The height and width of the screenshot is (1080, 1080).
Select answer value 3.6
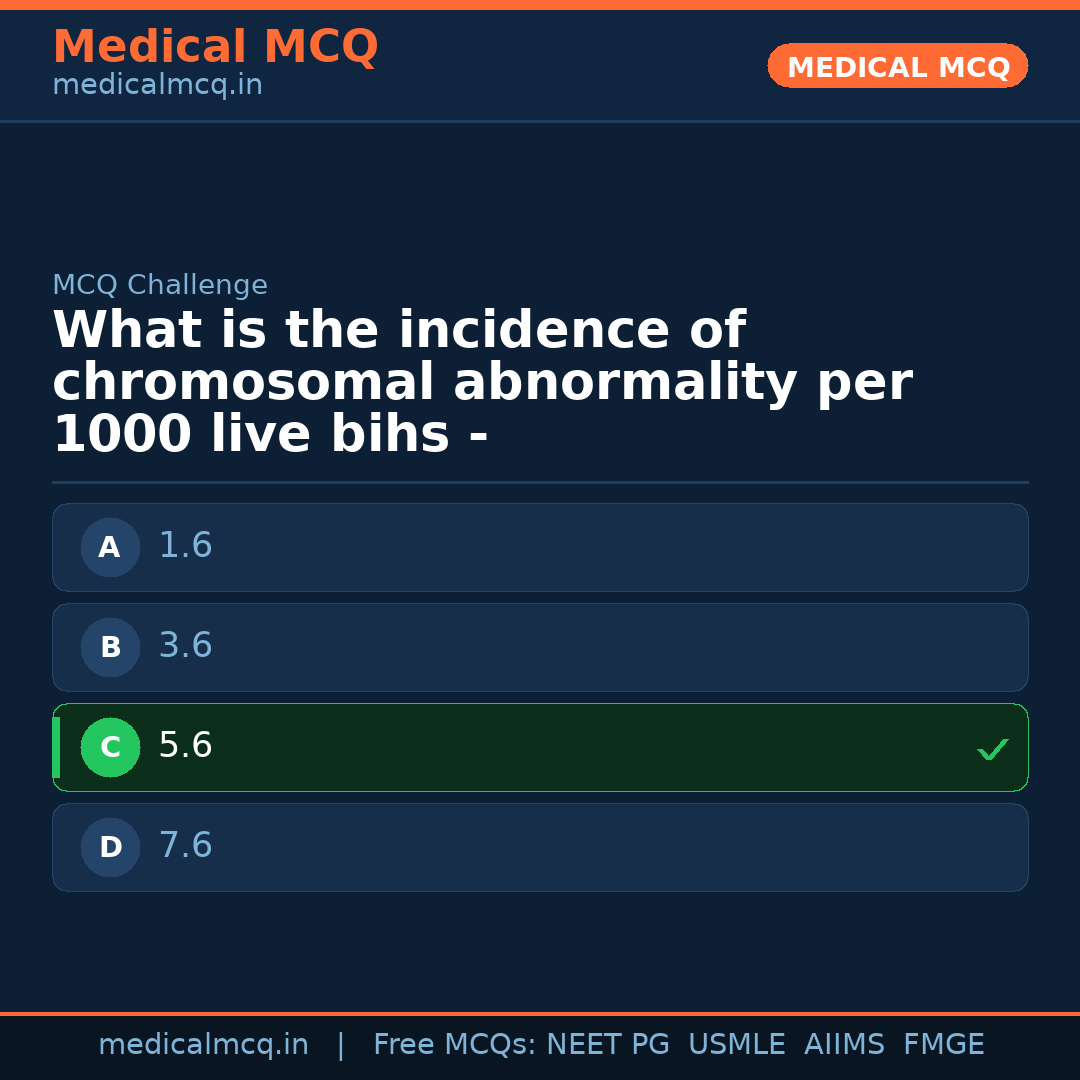[186, 646]
